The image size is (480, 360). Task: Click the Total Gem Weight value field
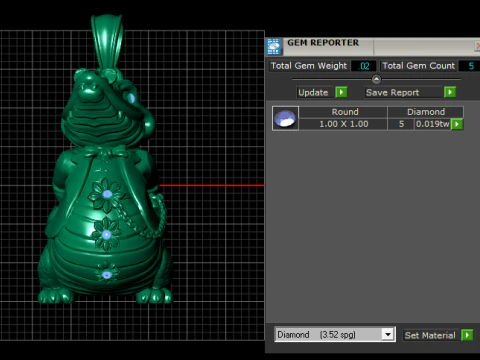[x=364, y=66]
